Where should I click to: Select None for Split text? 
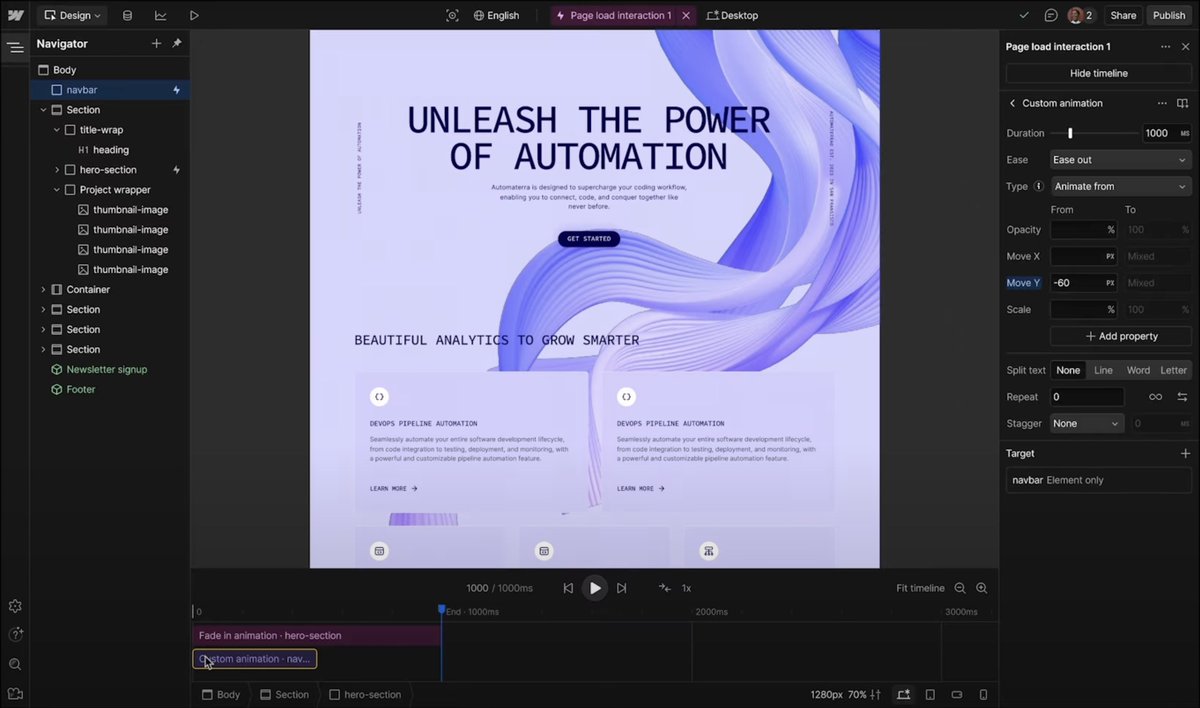click(1068, 370)
